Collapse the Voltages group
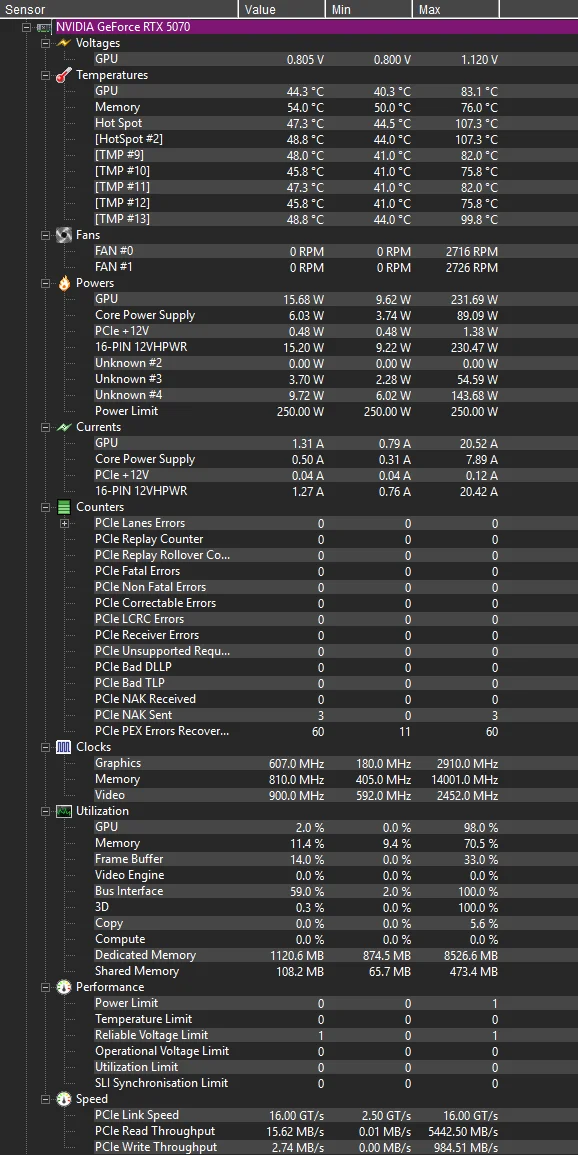The image size is (578, 1155). (x=46, y=43)
